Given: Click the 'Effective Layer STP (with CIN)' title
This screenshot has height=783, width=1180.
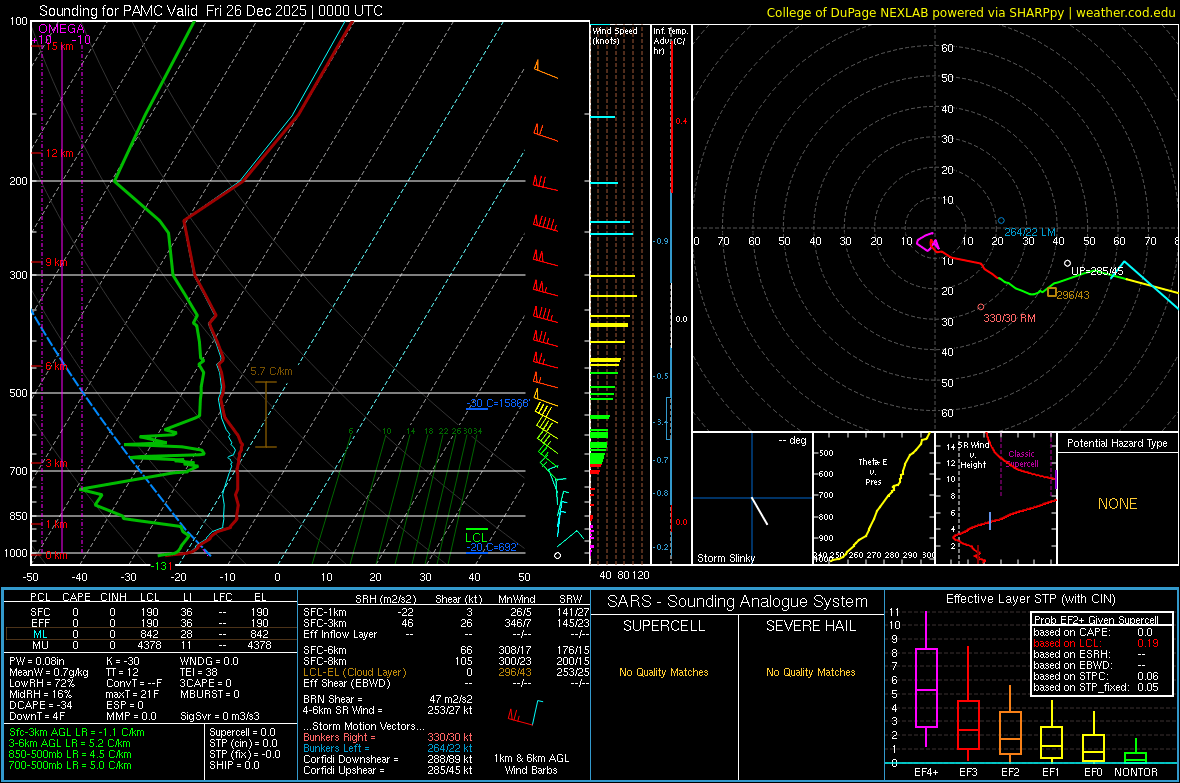Looking at the screenshot, I should (1030, 599).
